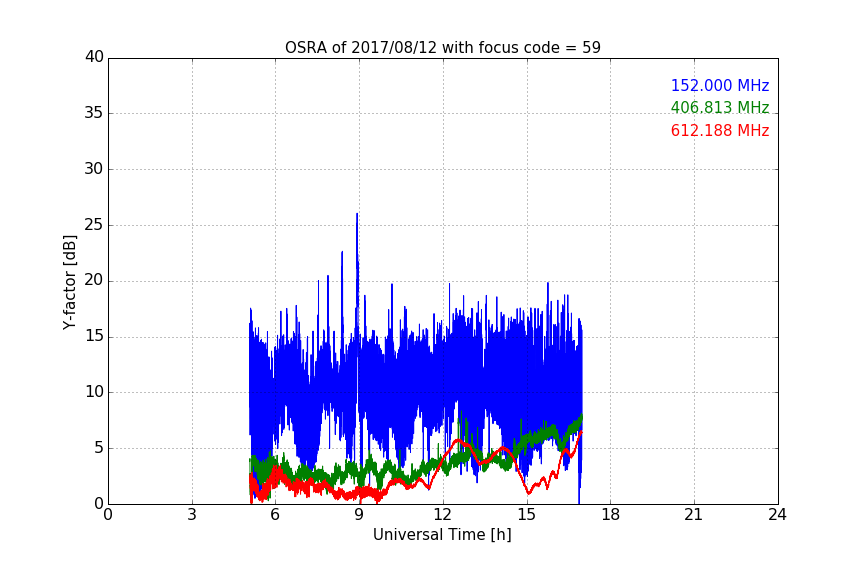The width and height of the screenshot is (864, 576).
Task: Select the green '406.813 MHz' legend label
Action: [720, 107]
